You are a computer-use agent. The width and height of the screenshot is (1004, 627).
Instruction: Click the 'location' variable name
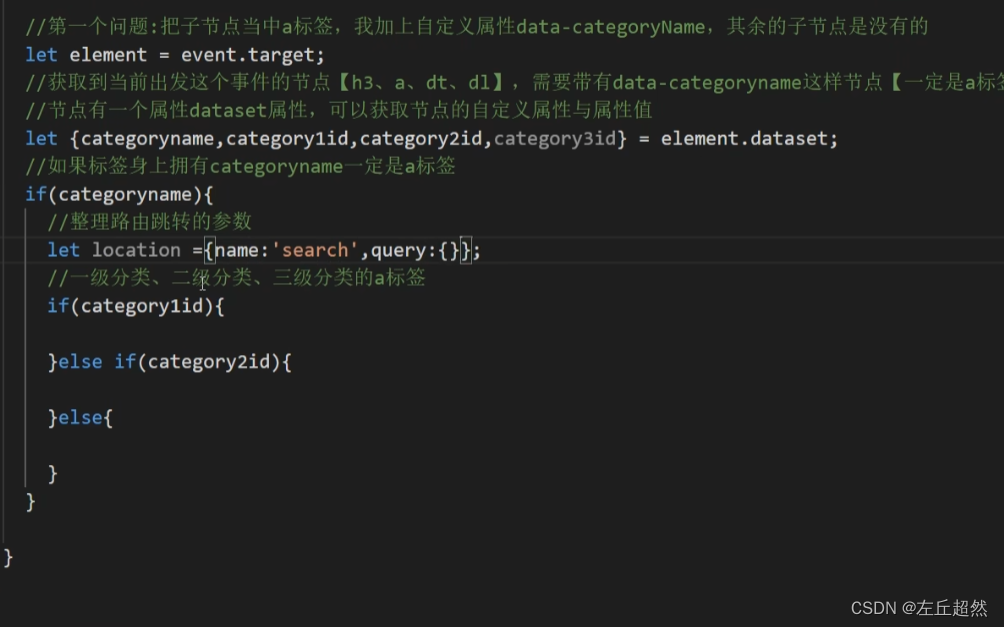(136, 250)
